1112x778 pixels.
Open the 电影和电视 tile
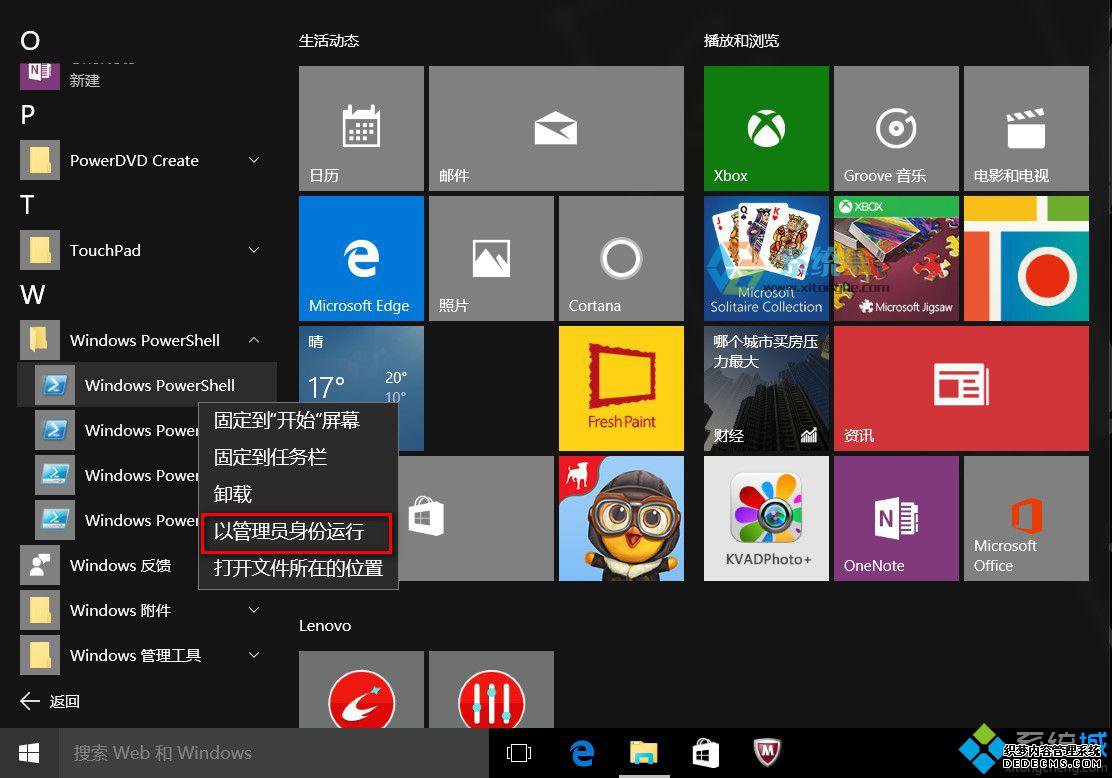click(1026, 128)
